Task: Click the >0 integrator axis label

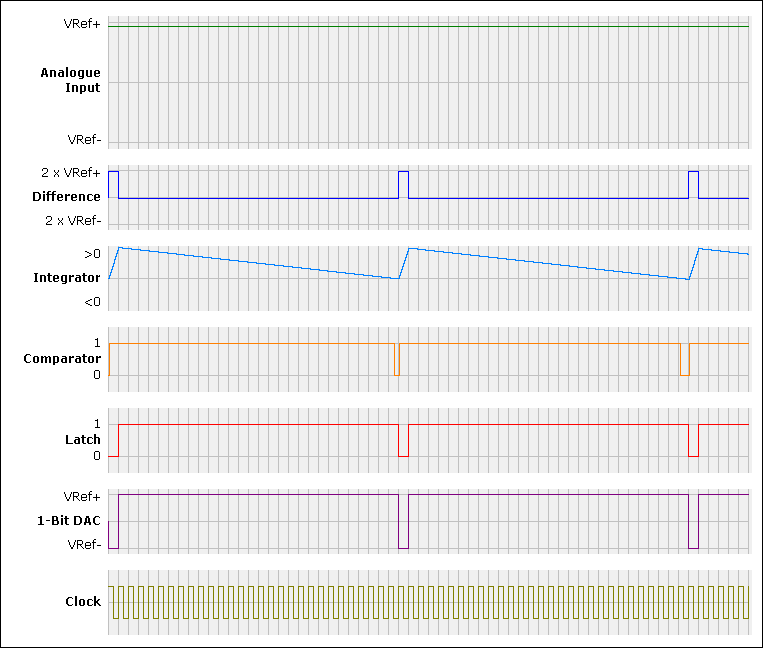Action: pyautogui.click(x=92, y=254)
